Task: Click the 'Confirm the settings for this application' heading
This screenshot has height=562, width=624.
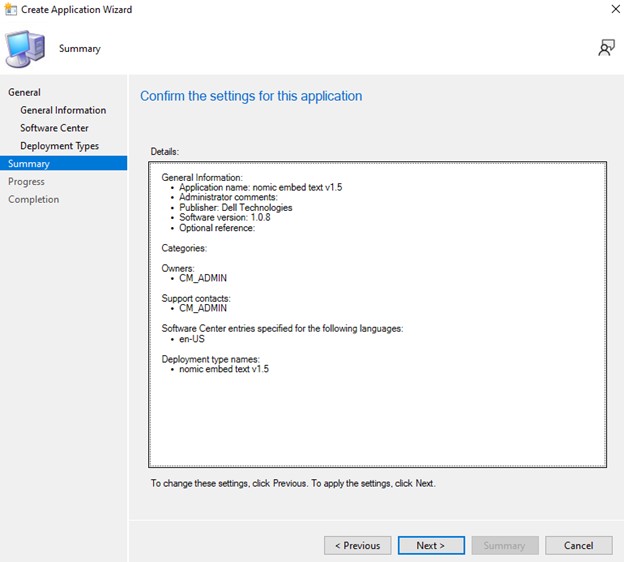Action: point(251,96)
